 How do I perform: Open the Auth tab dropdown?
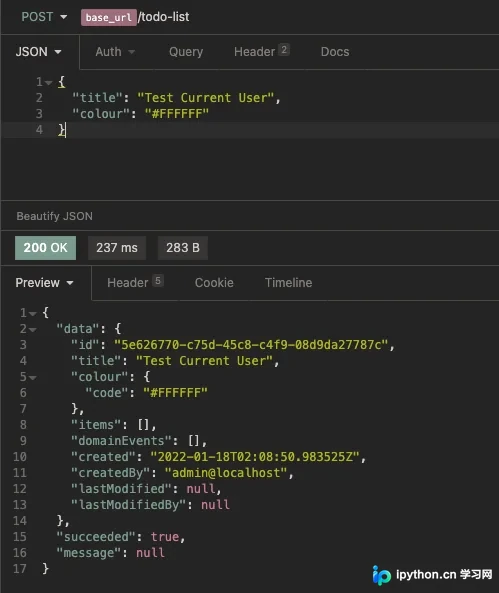pyautogui.click(x=115, y=52)
